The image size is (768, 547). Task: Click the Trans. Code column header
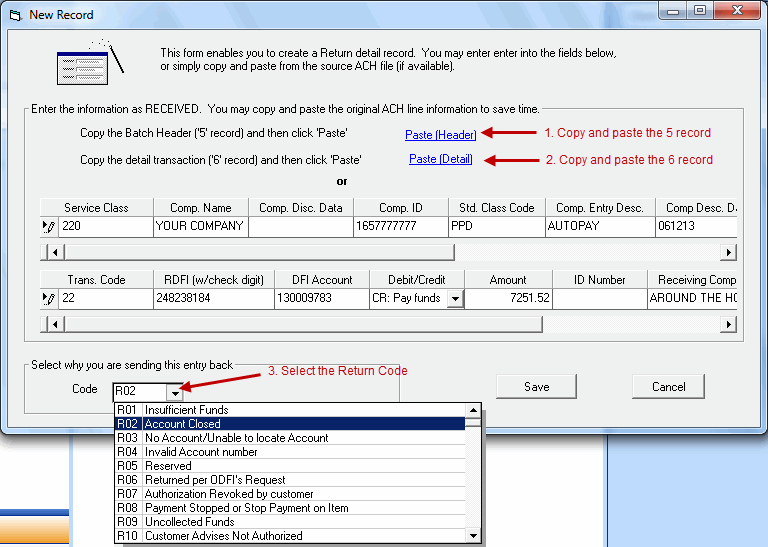click(x=96, y=280)
